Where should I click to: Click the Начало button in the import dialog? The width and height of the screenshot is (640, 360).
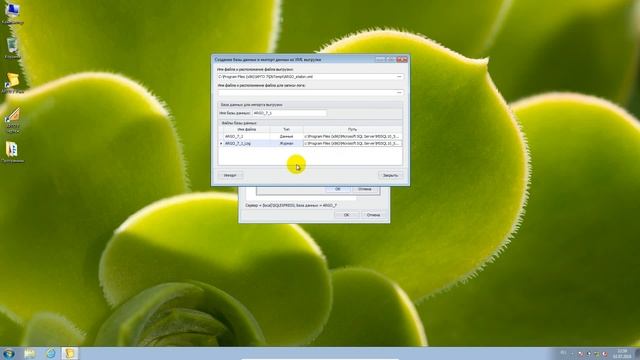point(230,175)
